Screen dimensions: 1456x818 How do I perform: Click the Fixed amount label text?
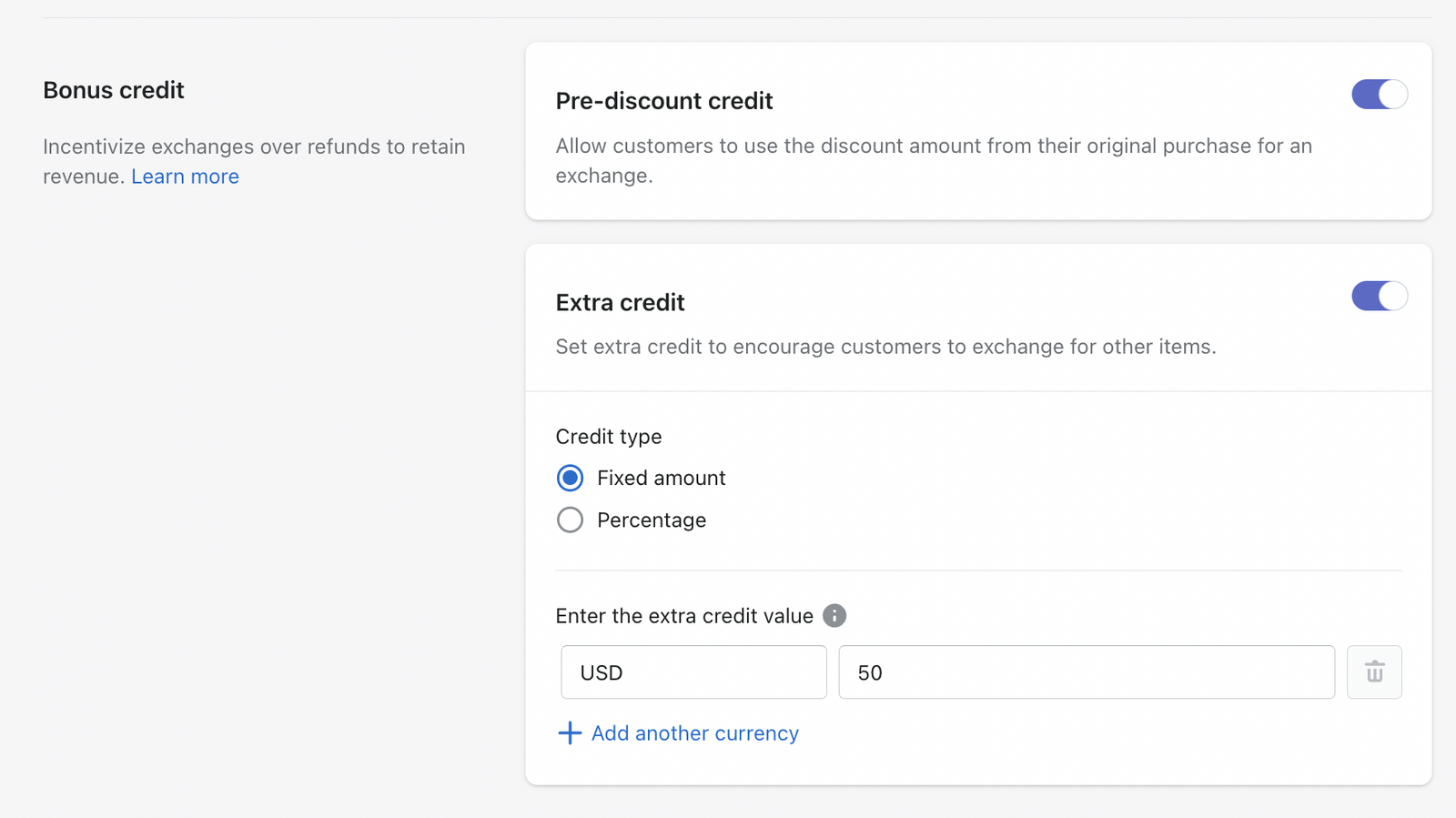tap(661, 478)
